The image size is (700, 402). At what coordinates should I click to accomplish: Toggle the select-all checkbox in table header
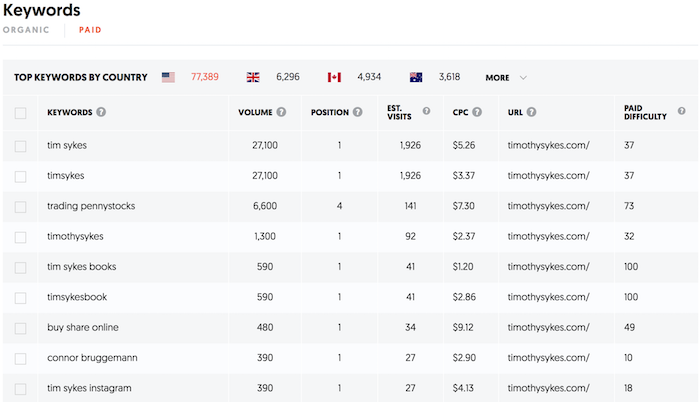click(21, 113)
